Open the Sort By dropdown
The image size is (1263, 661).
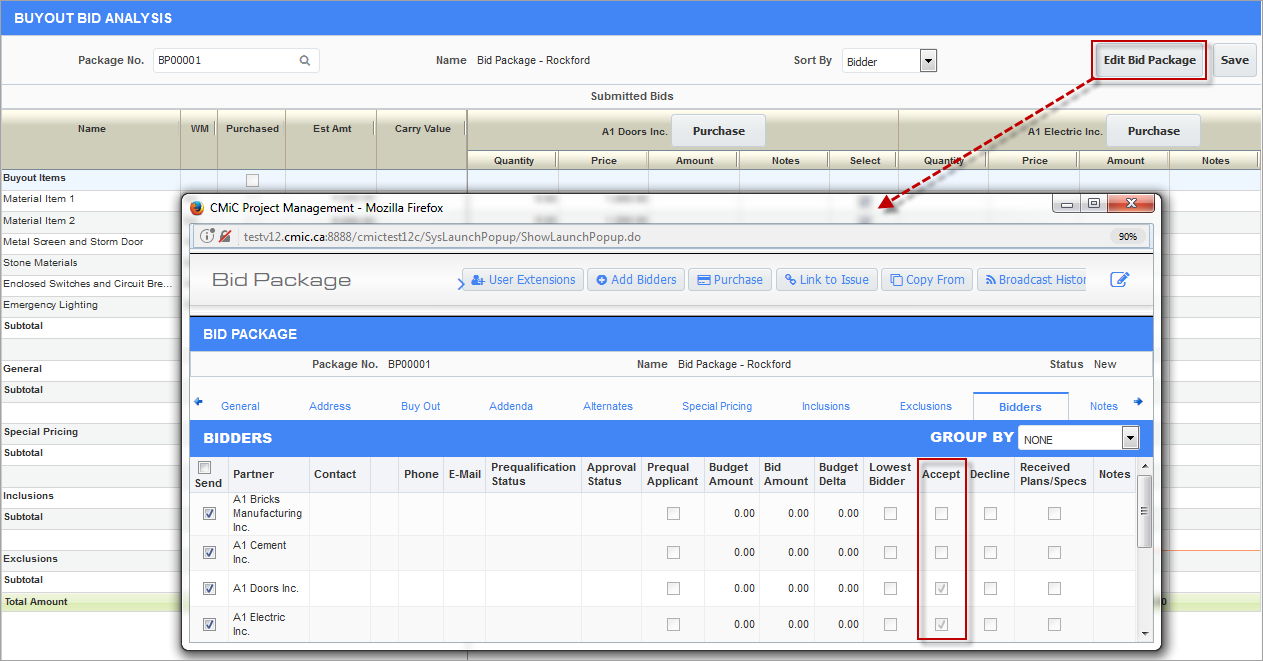coord(928,61)
